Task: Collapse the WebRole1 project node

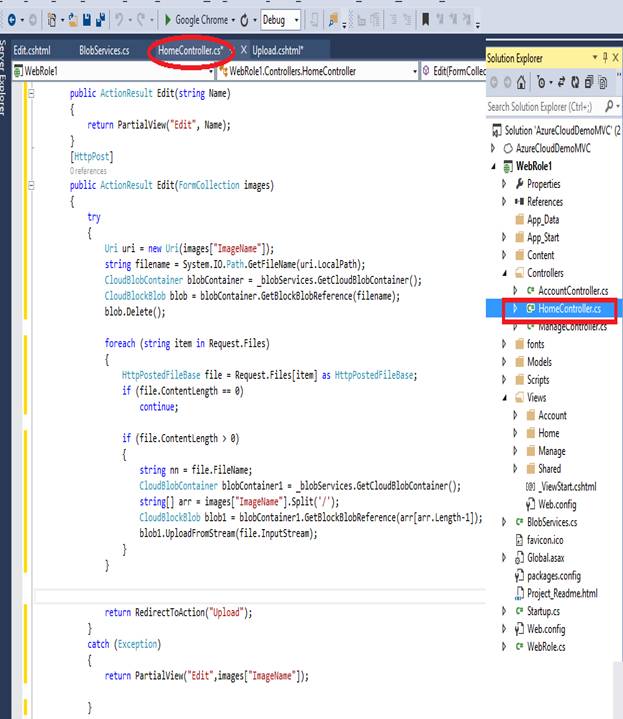Action: 493,166
